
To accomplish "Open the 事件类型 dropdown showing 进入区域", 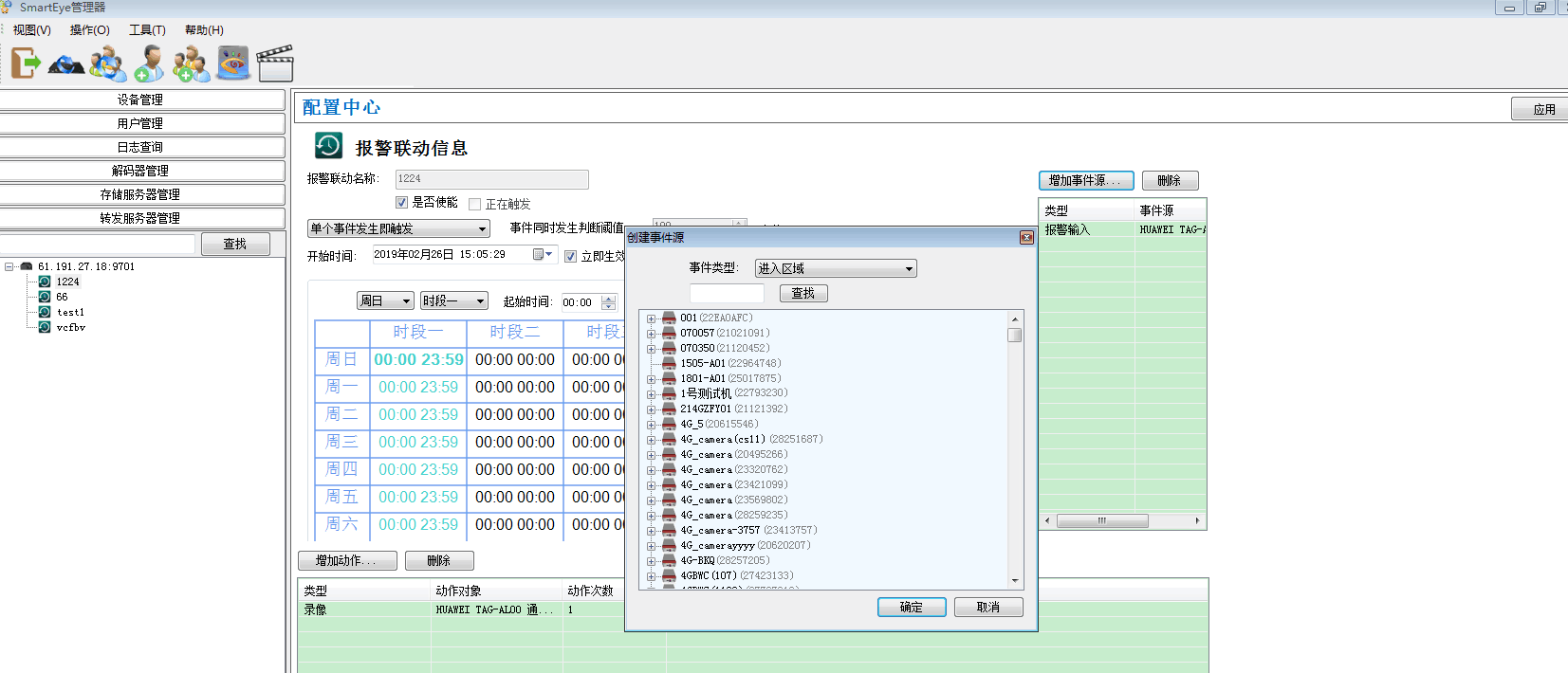I will pyautogui.click(x=836, y=269).
